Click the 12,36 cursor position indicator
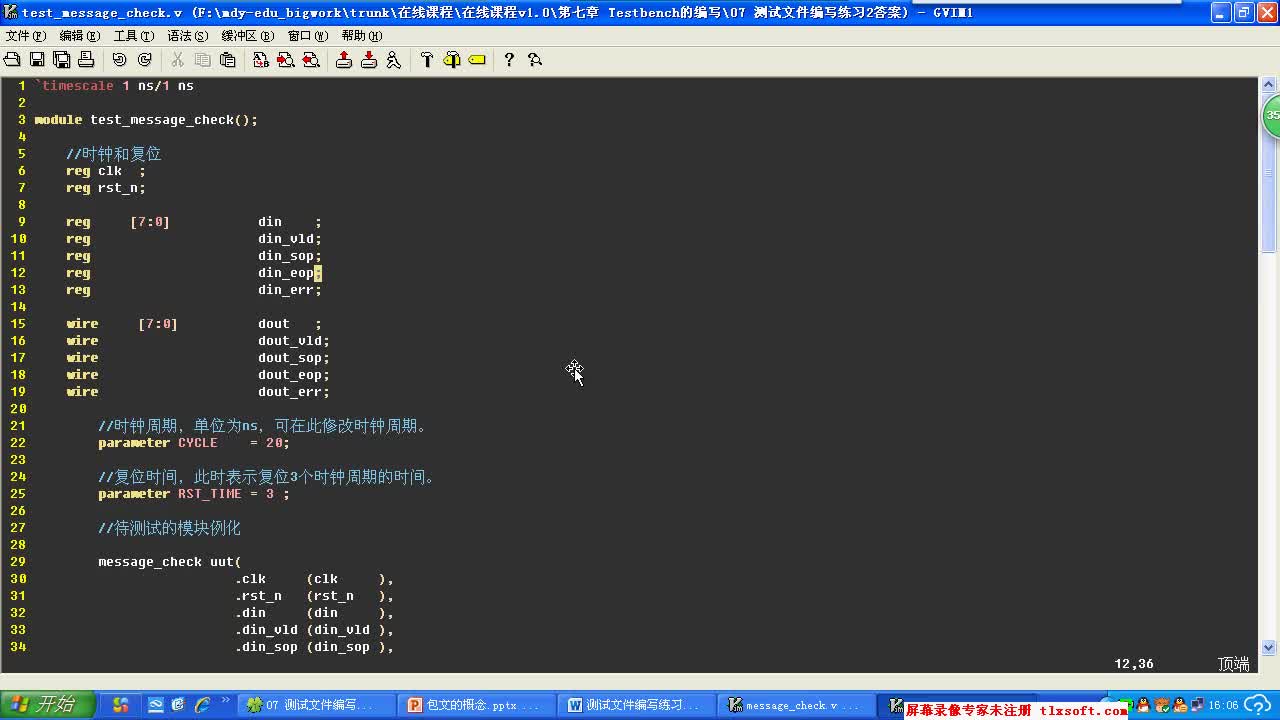 (x=1134, y=664)
